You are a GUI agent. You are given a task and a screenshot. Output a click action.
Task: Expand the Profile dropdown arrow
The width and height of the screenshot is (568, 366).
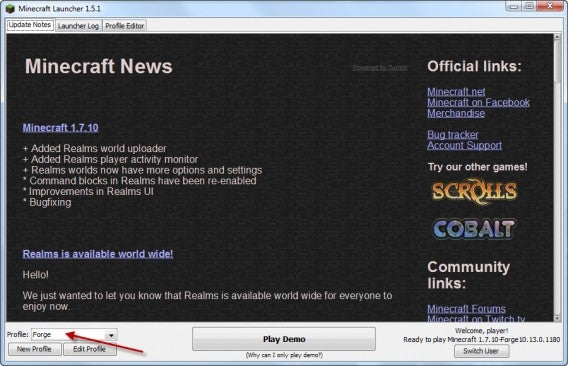click(x=111, y=335)
